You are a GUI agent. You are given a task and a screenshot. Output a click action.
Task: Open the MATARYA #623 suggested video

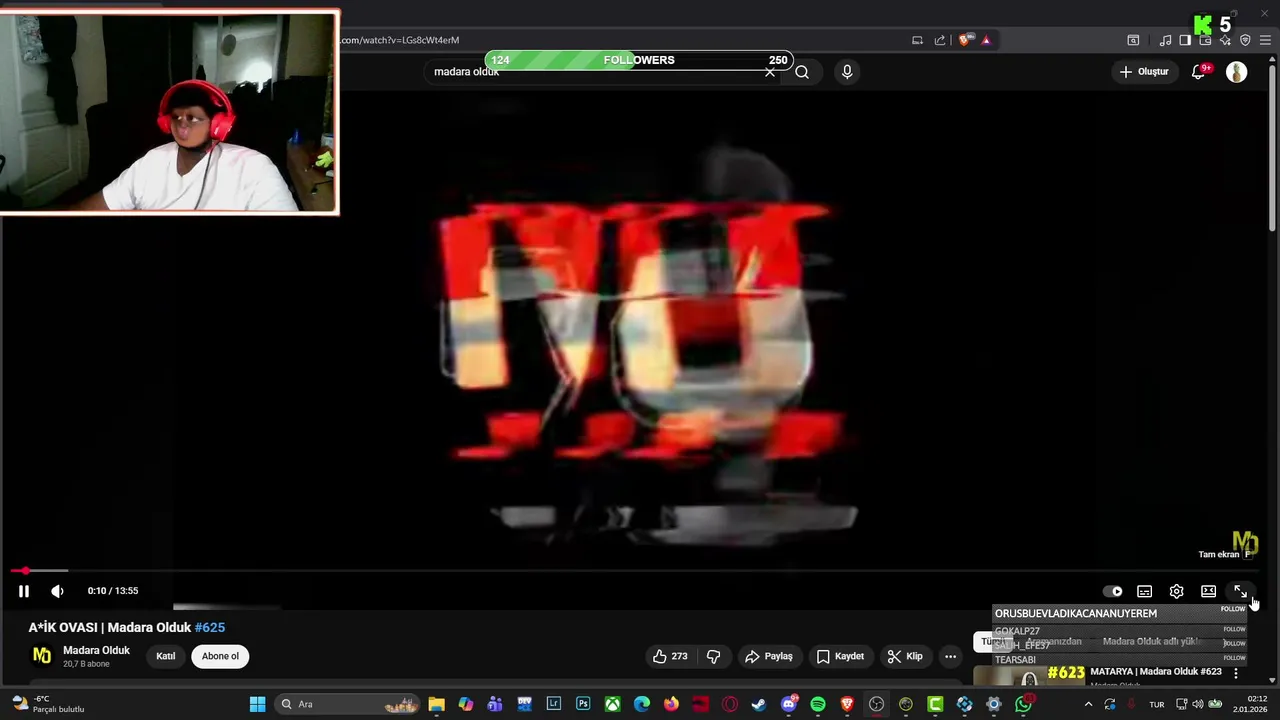click(1156, 672)
